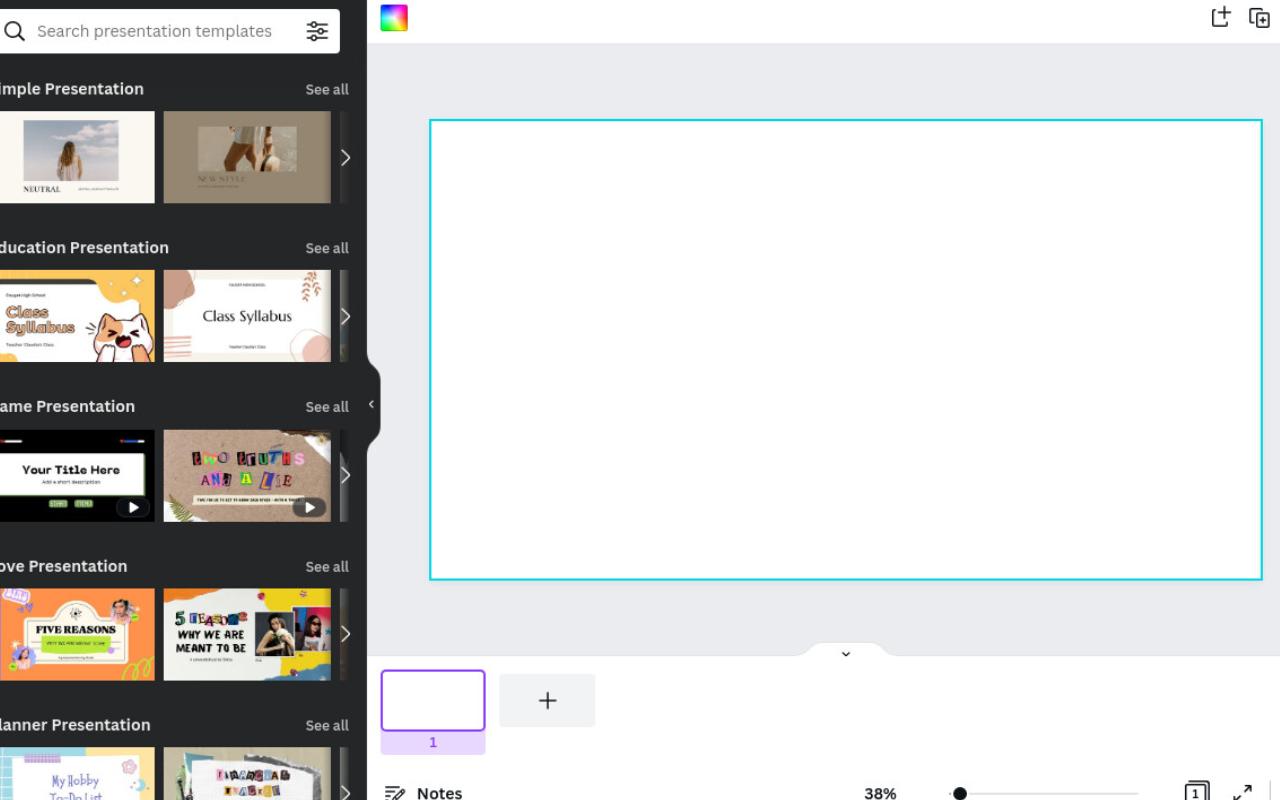Click the zoom slider handle
1280x800 pixels.
click(960, 794)
